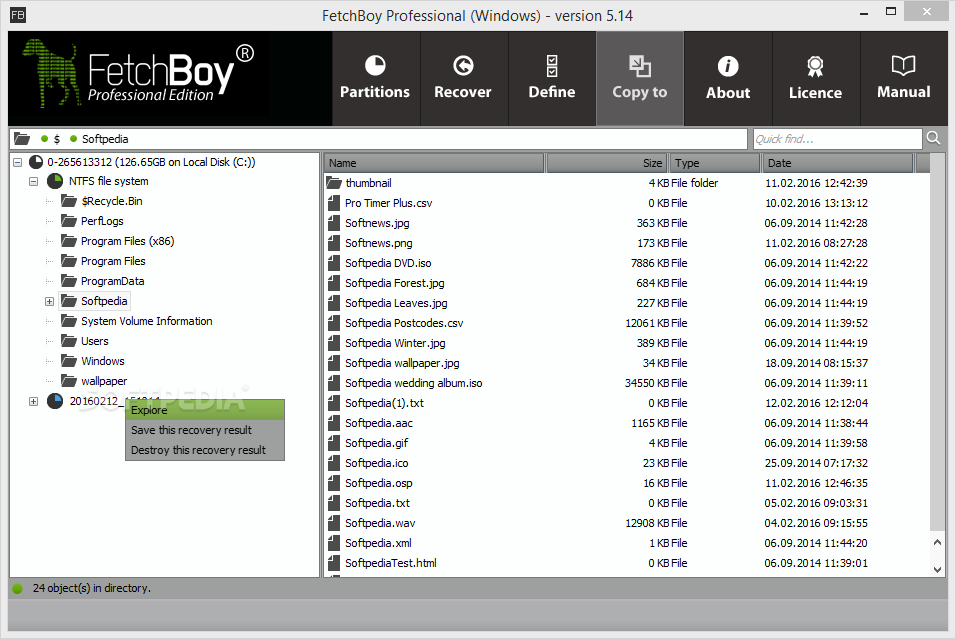This screenshot has width=956, height=639.
Task: Select file icon of Softnews.jpg
Action: (x=334, y=223)
